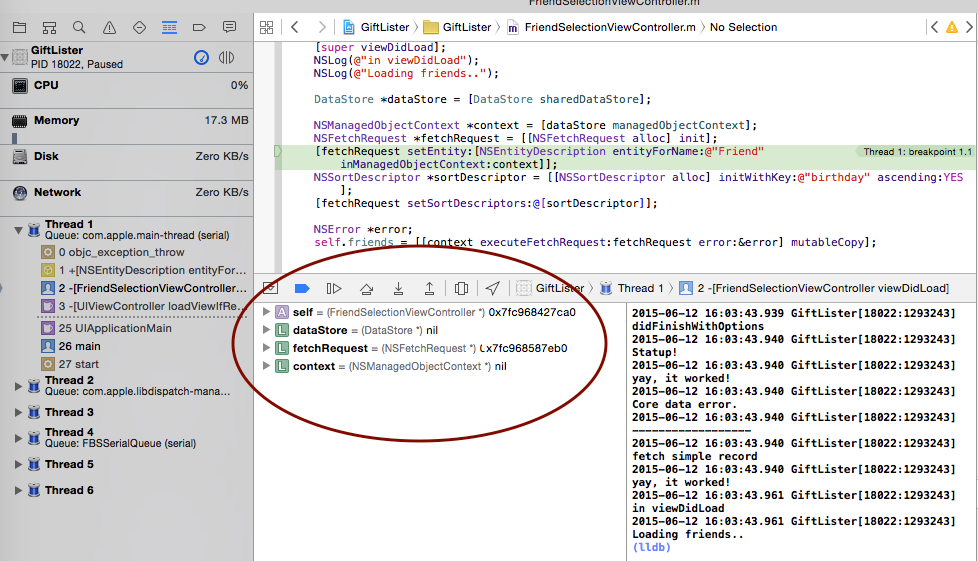Click GiftLister process in debug bar

pos(551,288)
